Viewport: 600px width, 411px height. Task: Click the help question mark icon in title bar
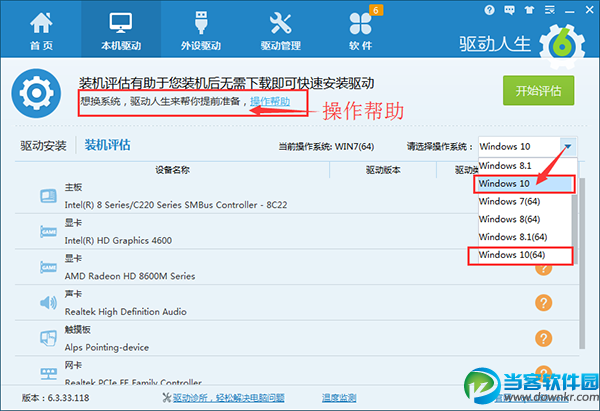489,10
